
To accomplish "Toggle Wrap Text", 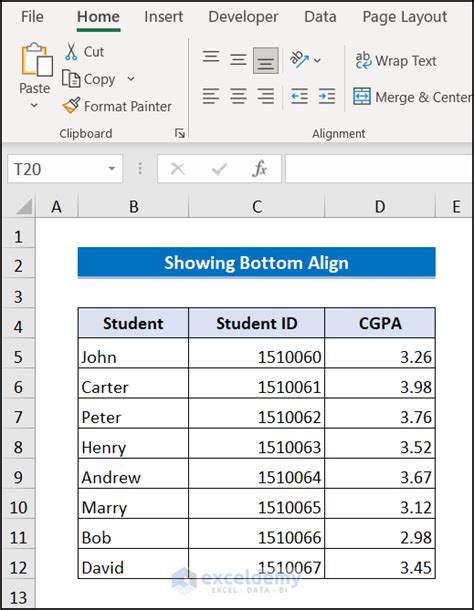I will 396,61.
